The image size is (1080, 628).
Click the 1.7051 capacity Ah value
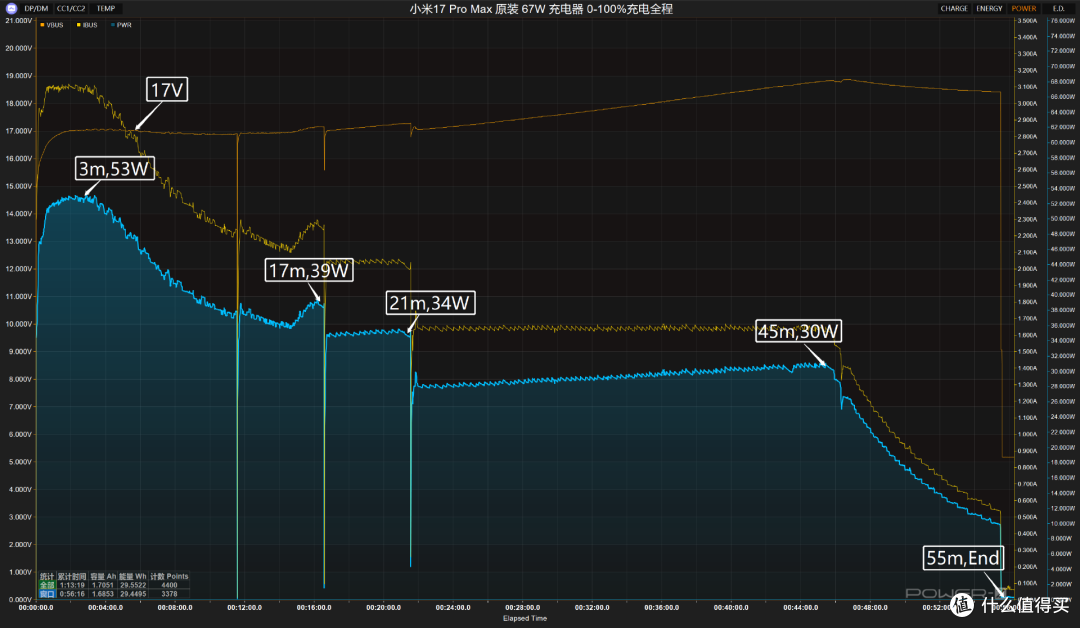click(x=103, y=585)
